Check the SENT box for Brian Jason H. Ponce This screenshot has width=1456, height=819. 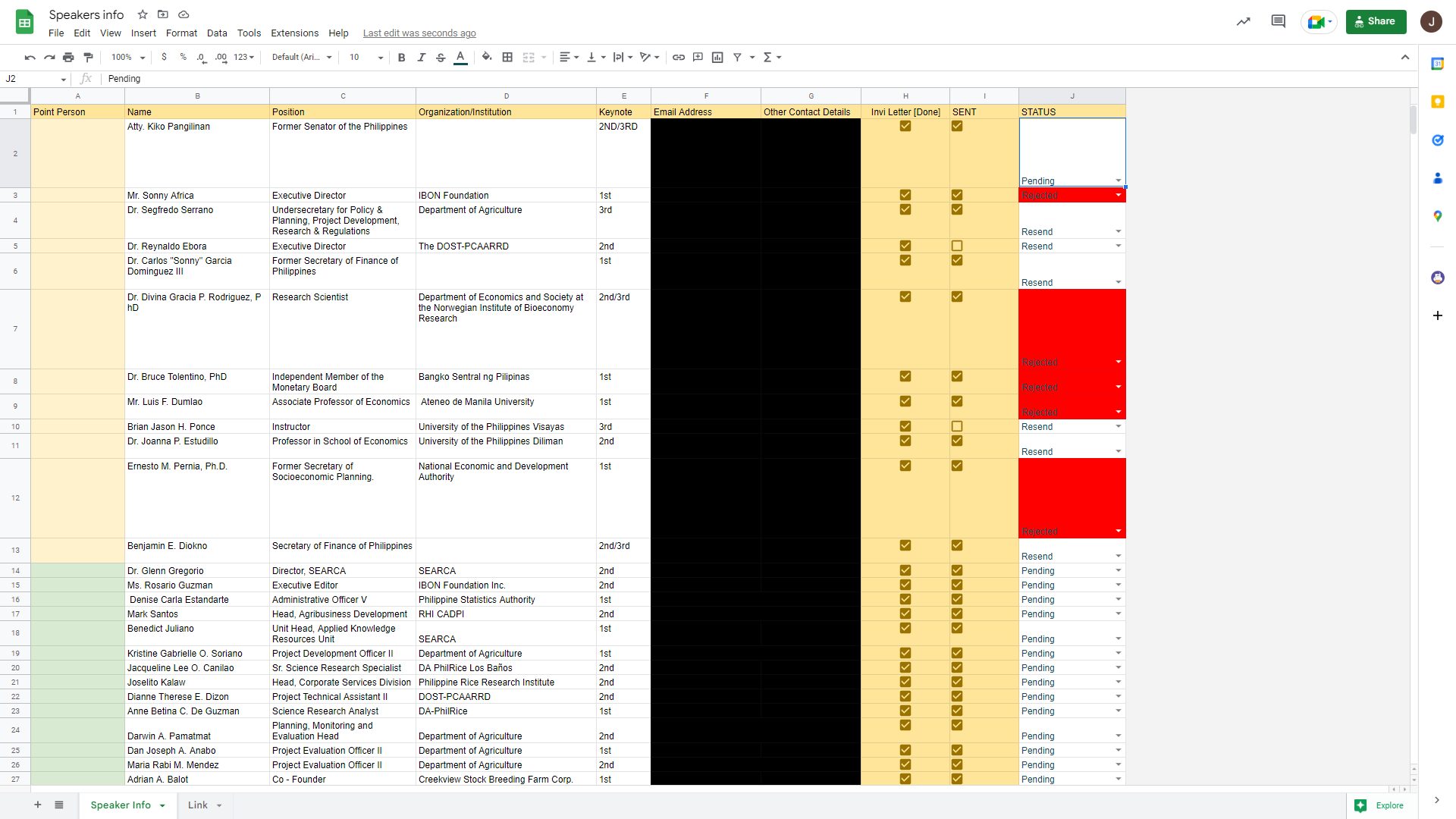957,426
